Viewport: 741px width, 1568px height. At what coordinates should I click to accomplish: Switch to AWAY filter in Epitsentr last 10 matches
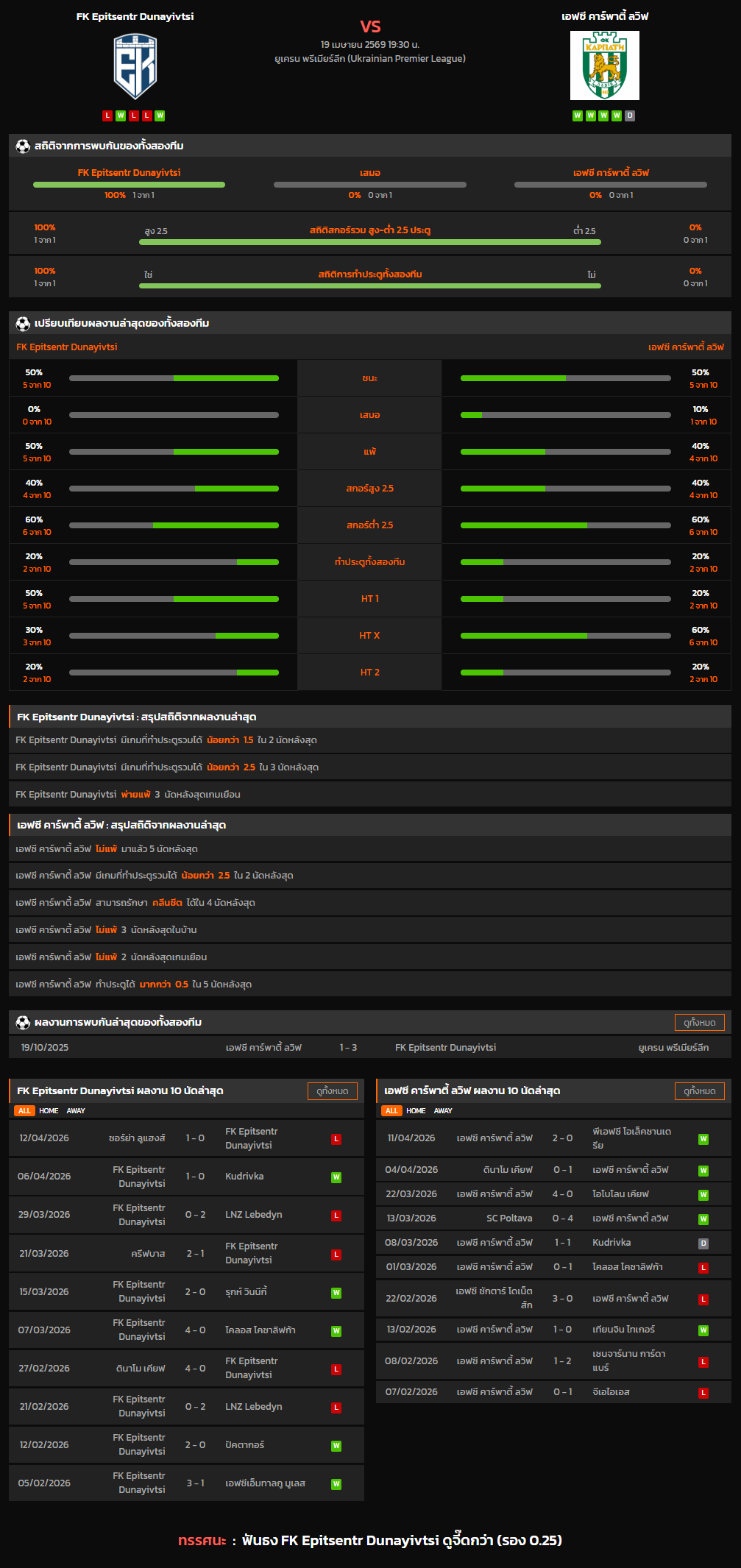tap(76, 1111)
